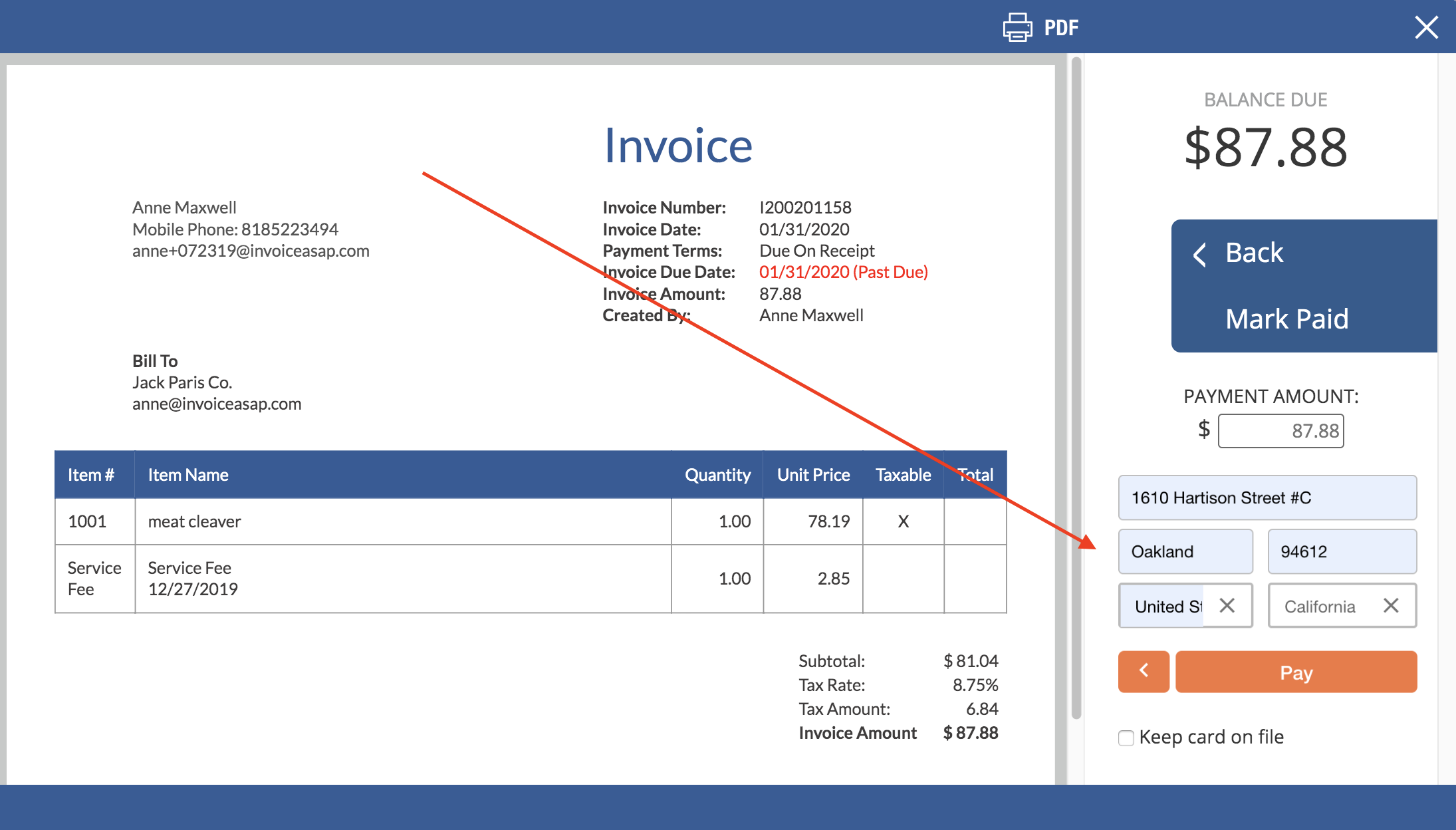Click the 1610 Hartison Street address field

point(1267,497)
